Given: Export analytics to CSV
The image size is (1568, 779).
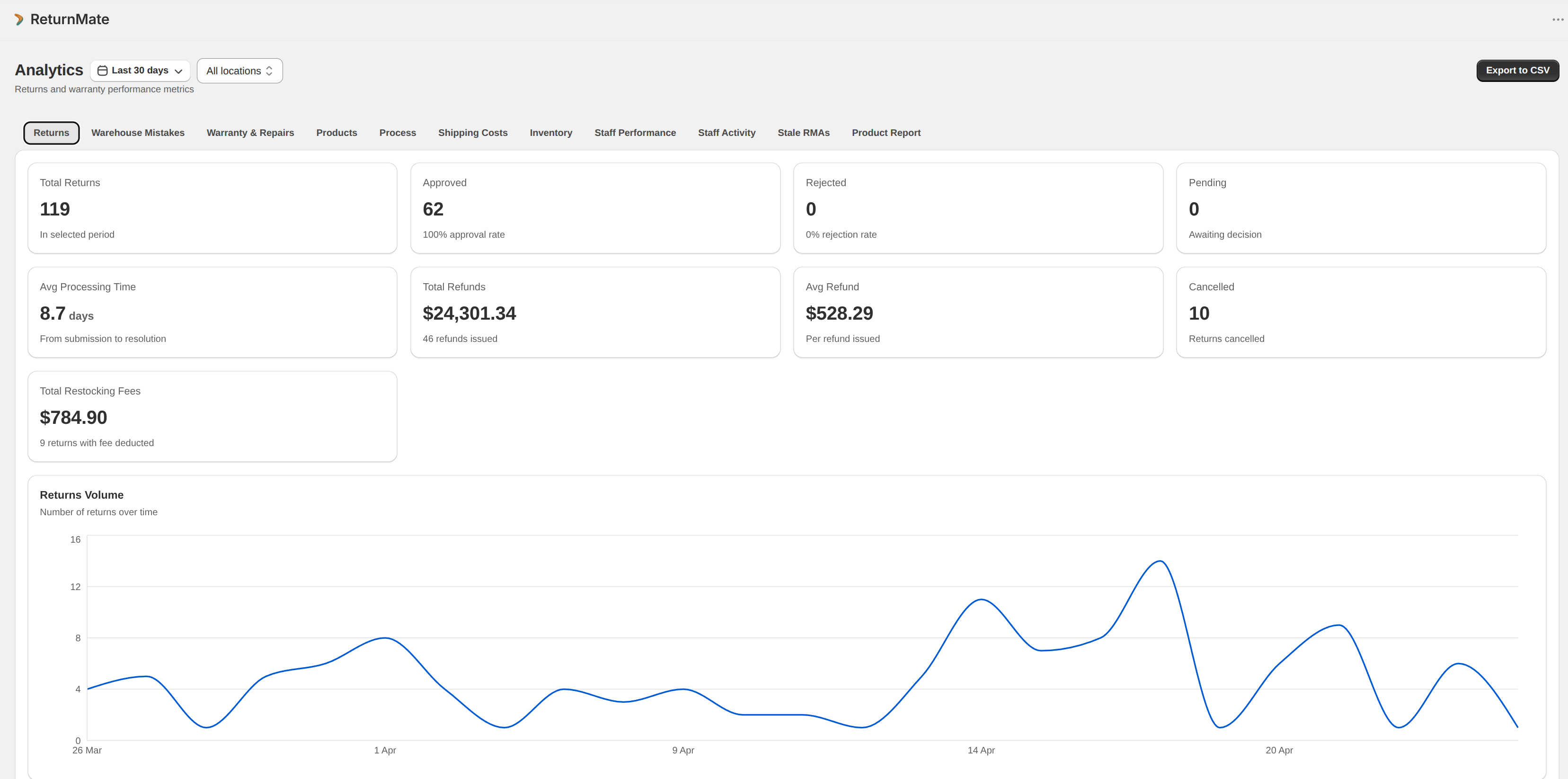Looking at the screenshot, I should coord(1517,71).
